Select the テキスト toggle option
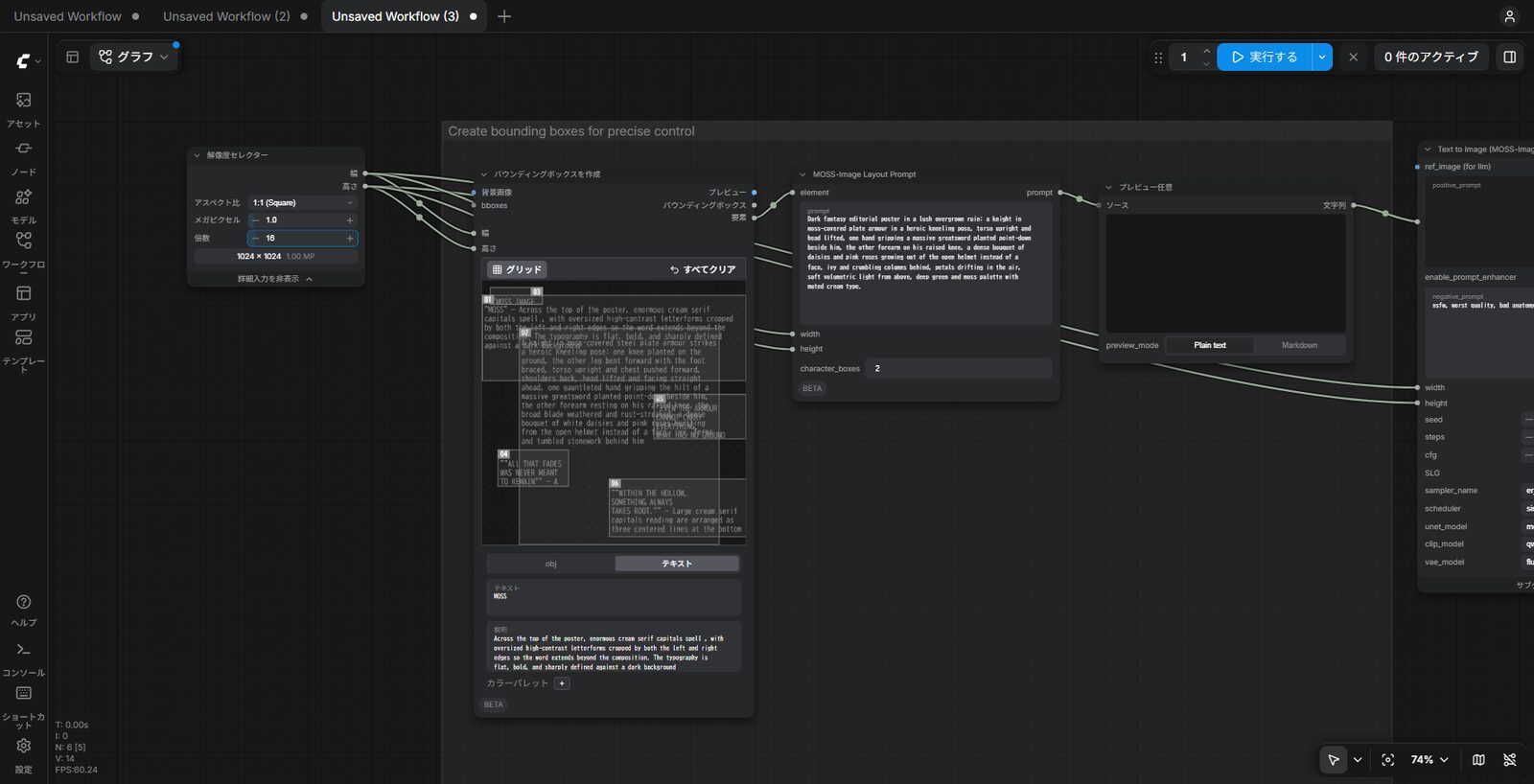Viewport: 1534px width, 784px height. [x=677, y=564]
